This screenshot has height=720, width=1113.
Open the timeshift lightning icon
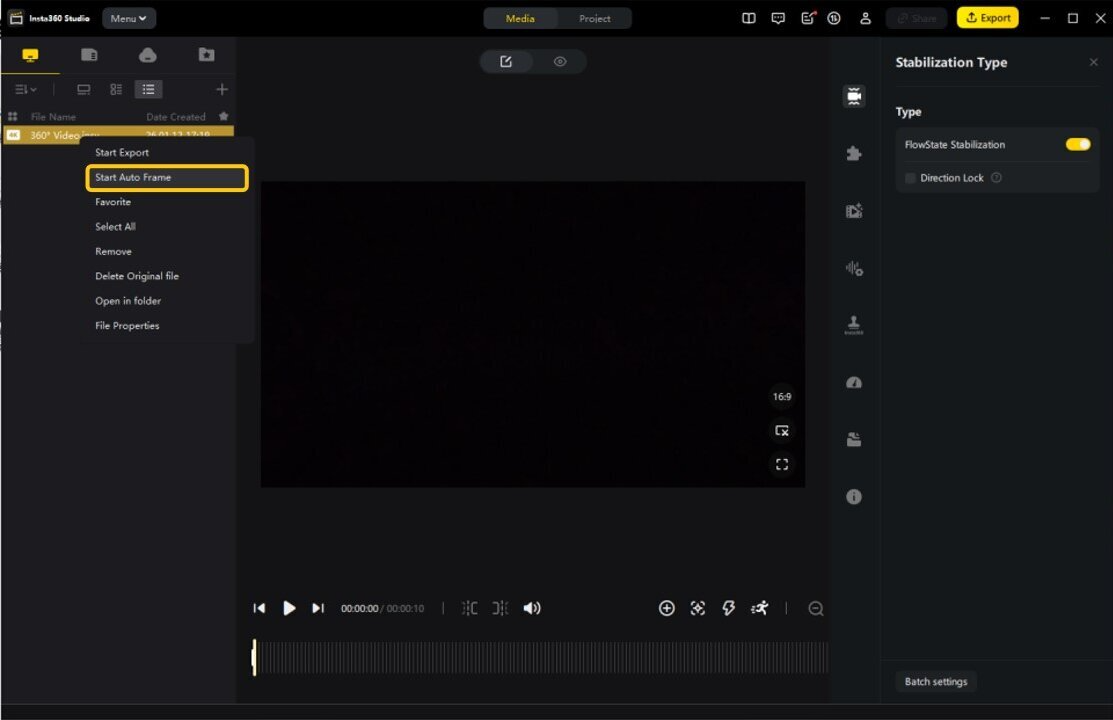728,609
